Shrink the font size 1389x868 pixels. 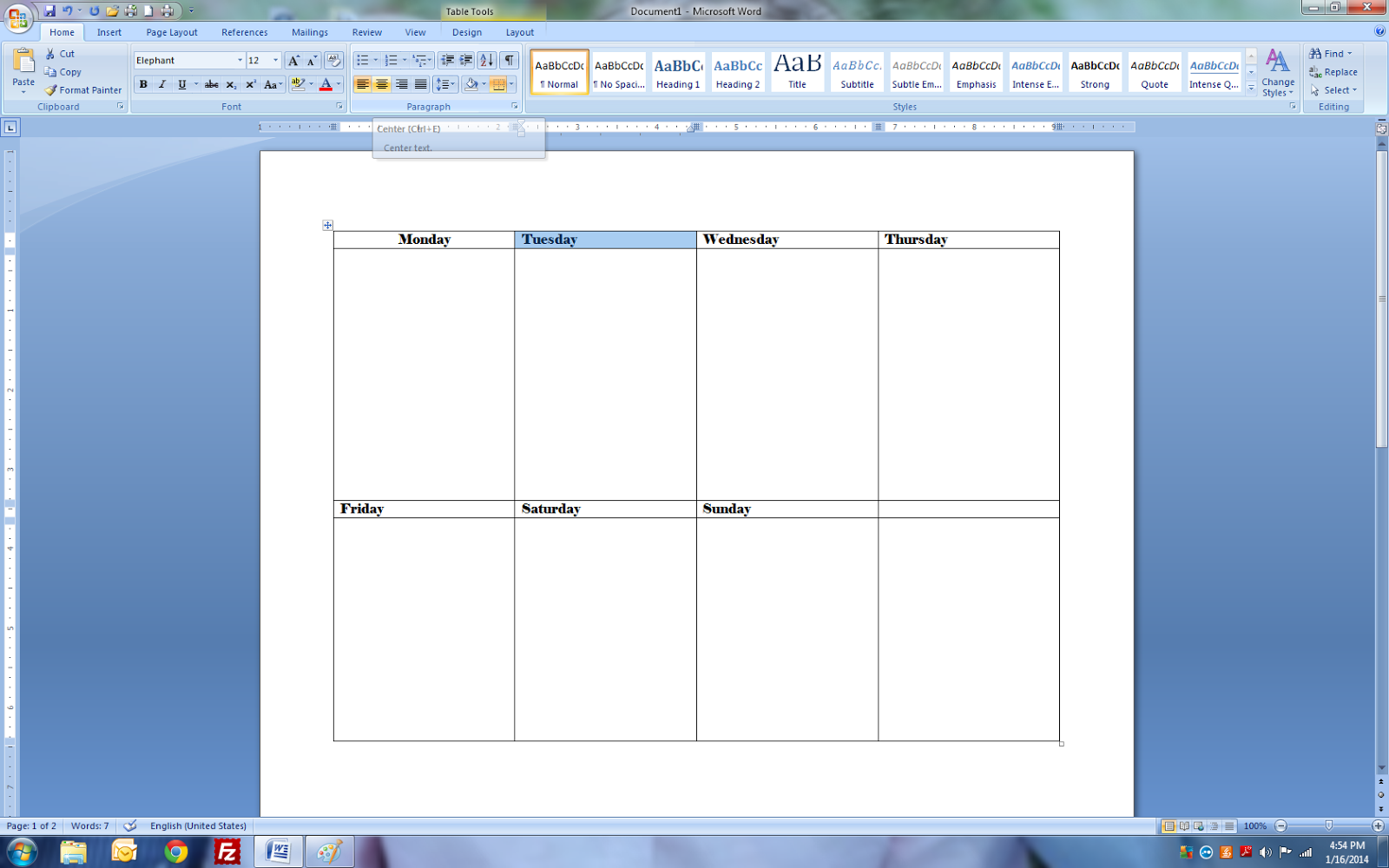click(312, 61)
